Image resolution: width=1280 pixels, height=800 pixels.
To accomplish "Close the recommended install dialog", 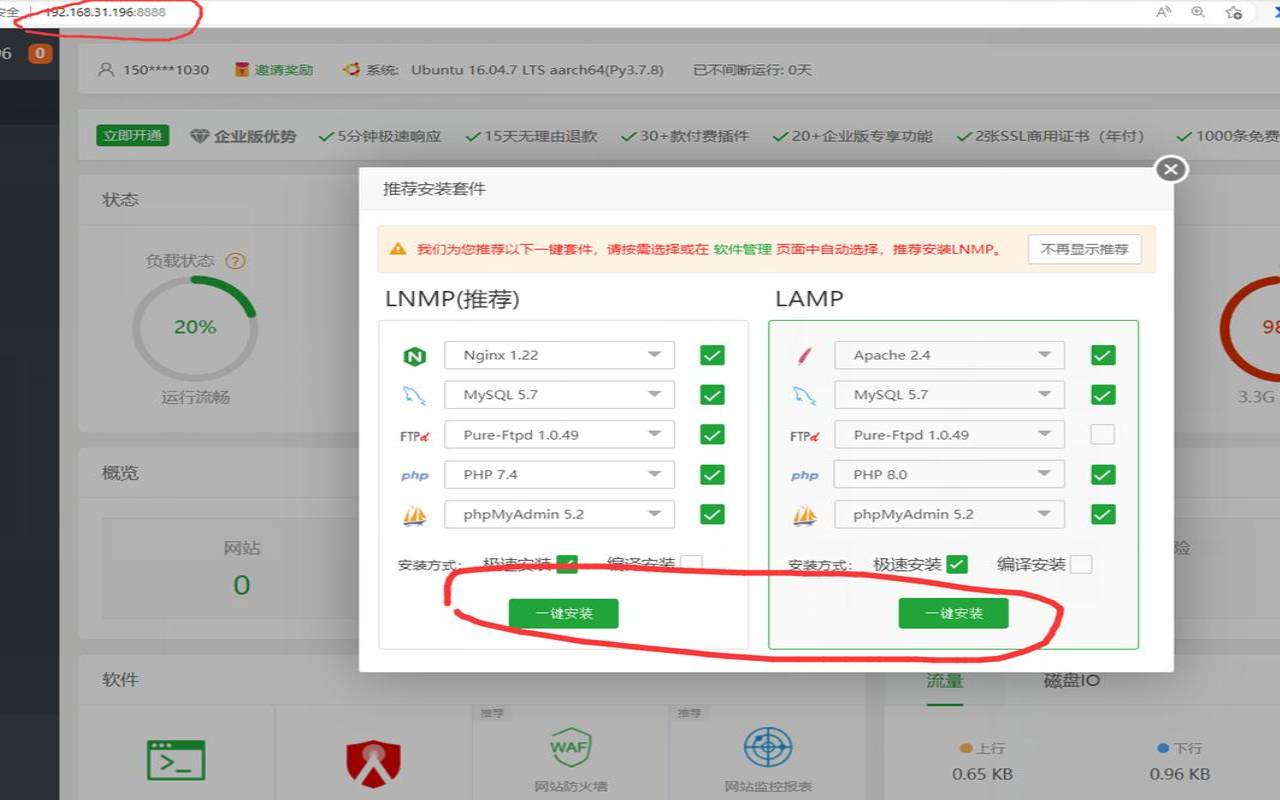I will pos(1171,170).
